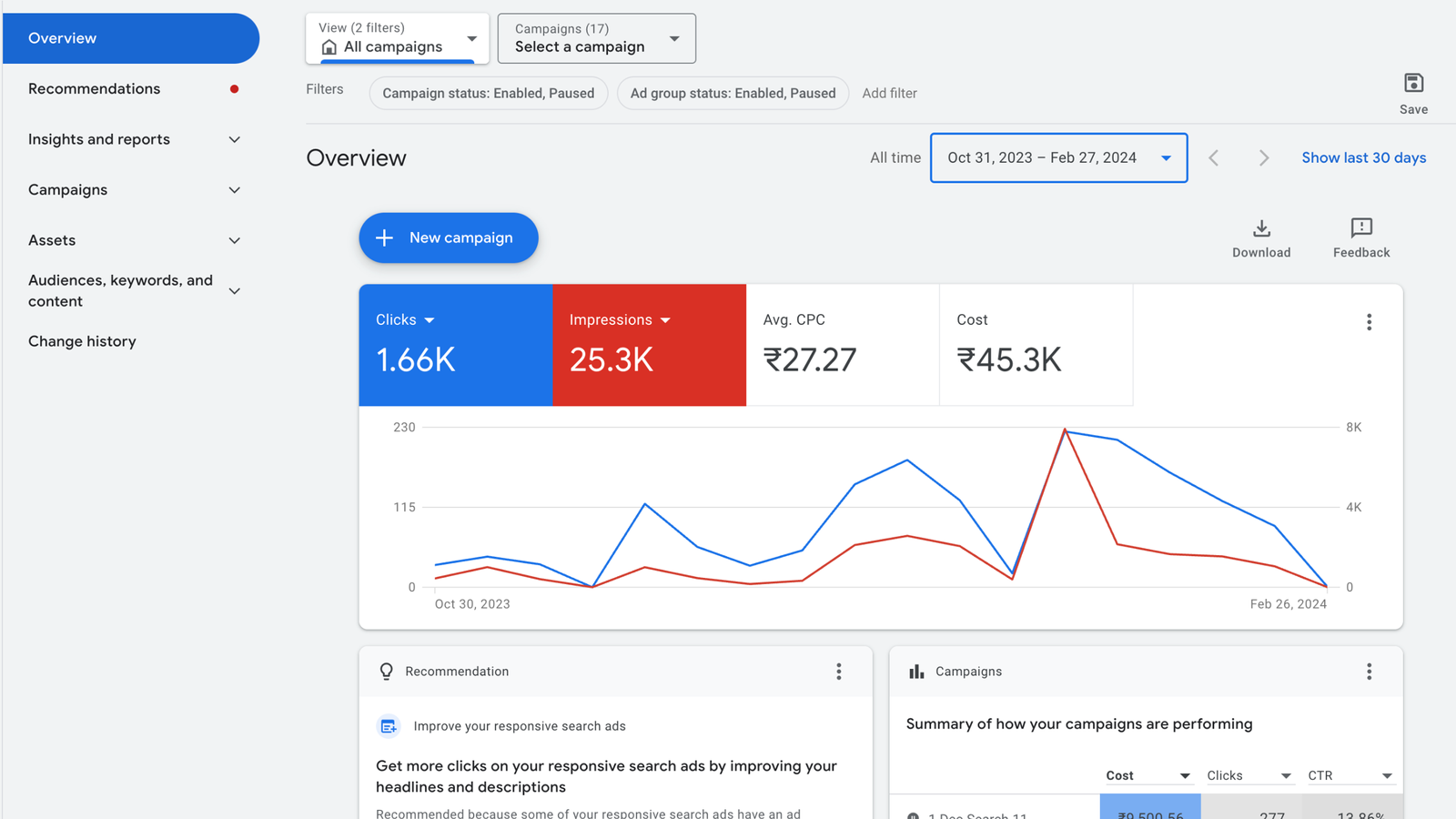Open the Select a campaign dropdown
The height and width of the screenshot is (819, 1456).
(x=596, y=38)
